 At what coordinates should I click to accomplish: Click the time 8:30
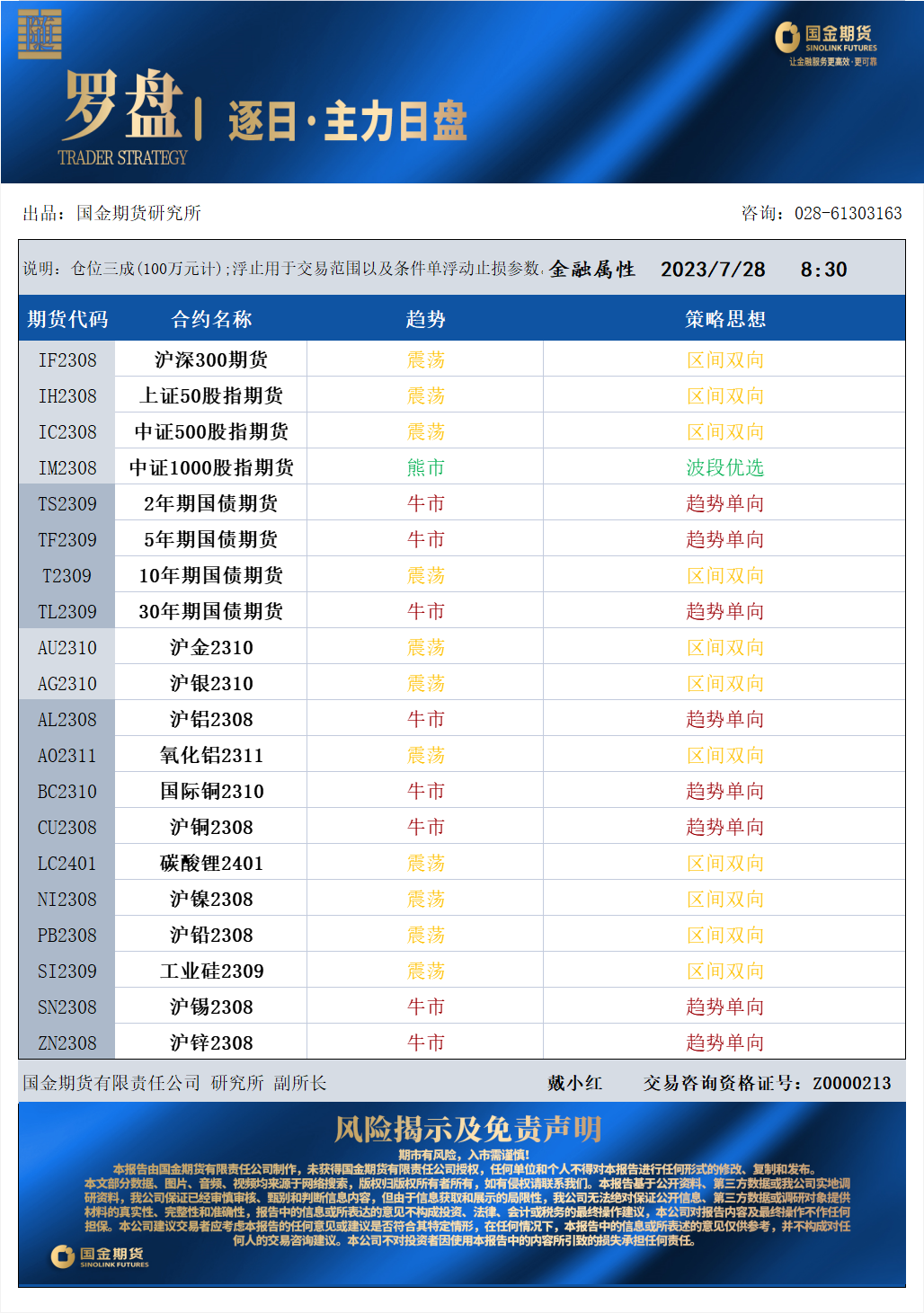823,270
